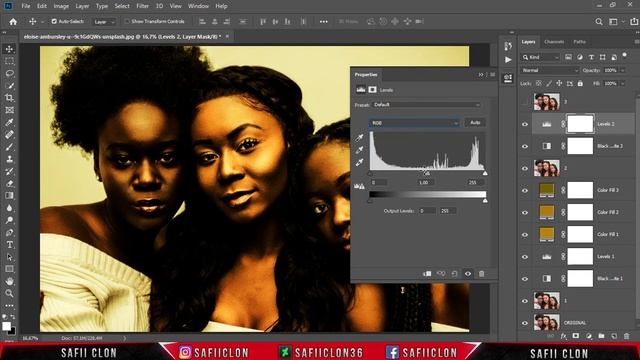
Task: Open Auto-Select Layer dropdown
Action: (104, 22)
